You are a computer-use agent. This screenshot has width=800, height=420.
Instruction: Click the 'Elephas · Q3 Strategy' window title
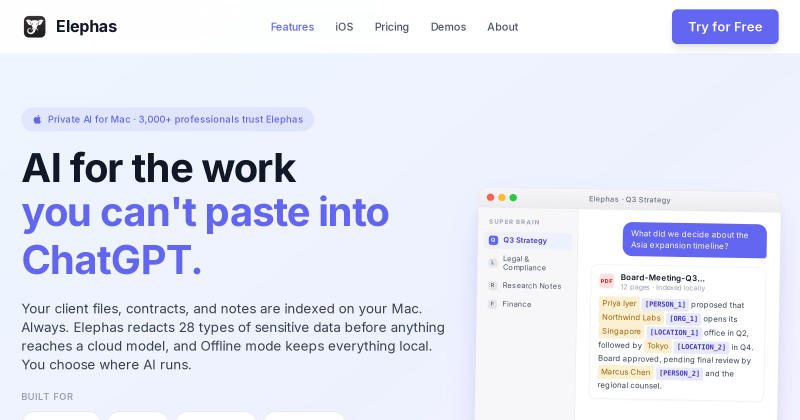coord(630,200)
